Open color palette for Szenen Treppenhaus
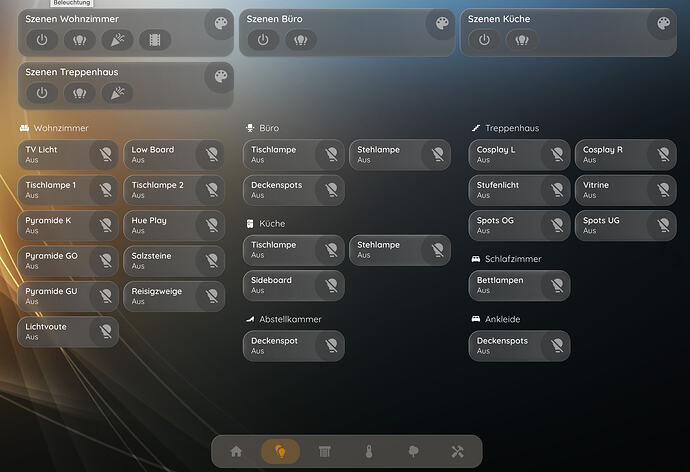Viewport: 690px width, 472px height. (x=220, y=77)
